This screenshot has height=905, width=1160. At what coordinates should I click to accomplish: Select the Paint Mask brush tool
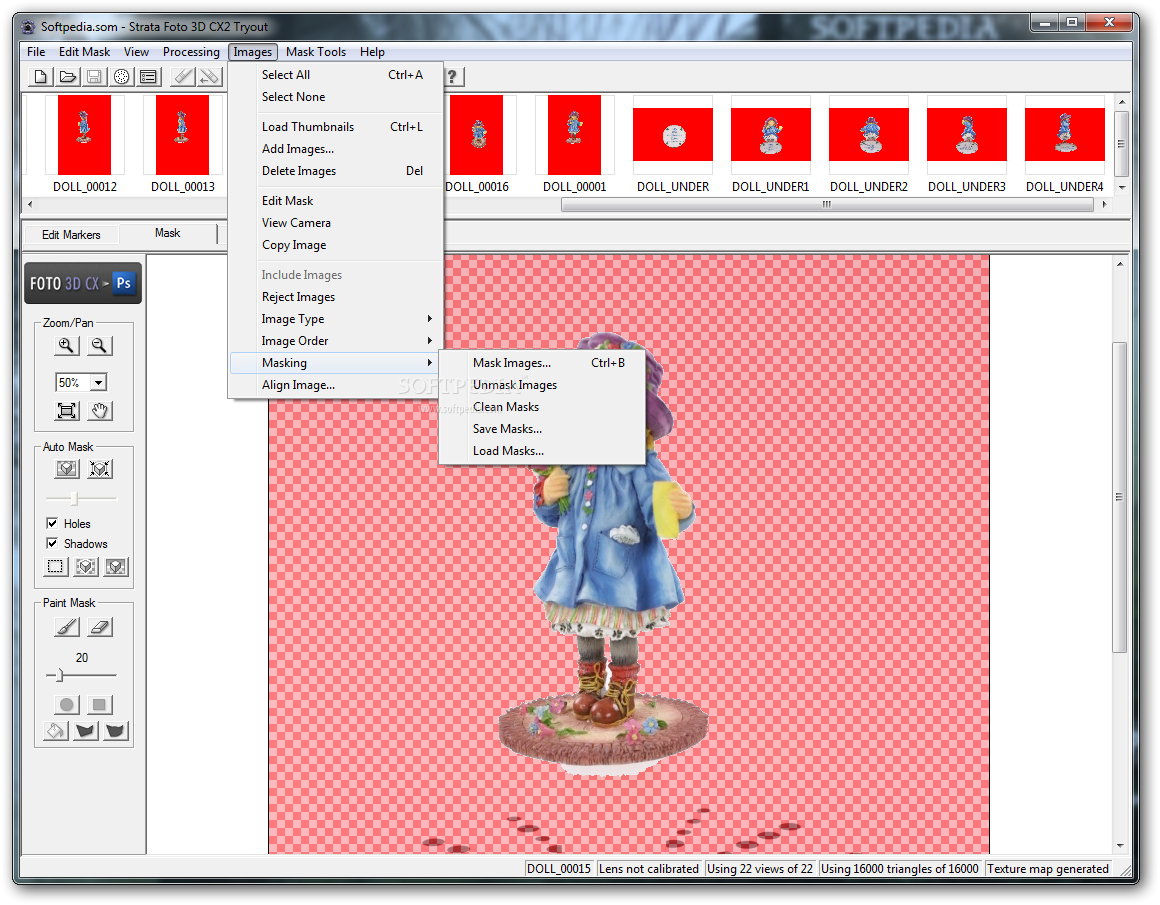(67, 628)
